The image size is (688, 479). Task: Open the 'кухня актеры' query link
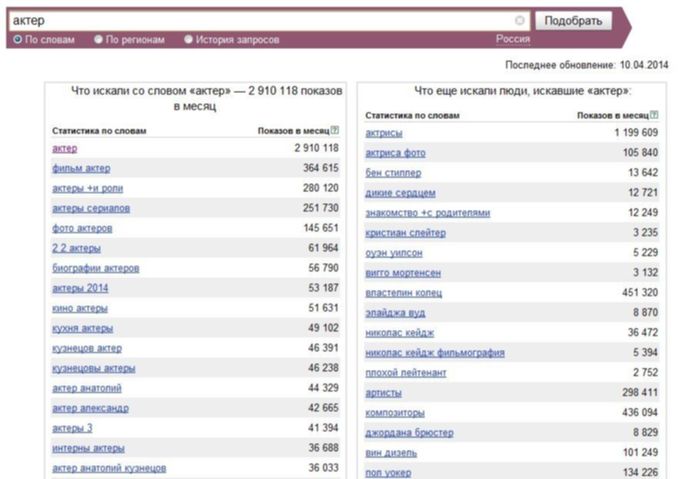coord(82,329)
